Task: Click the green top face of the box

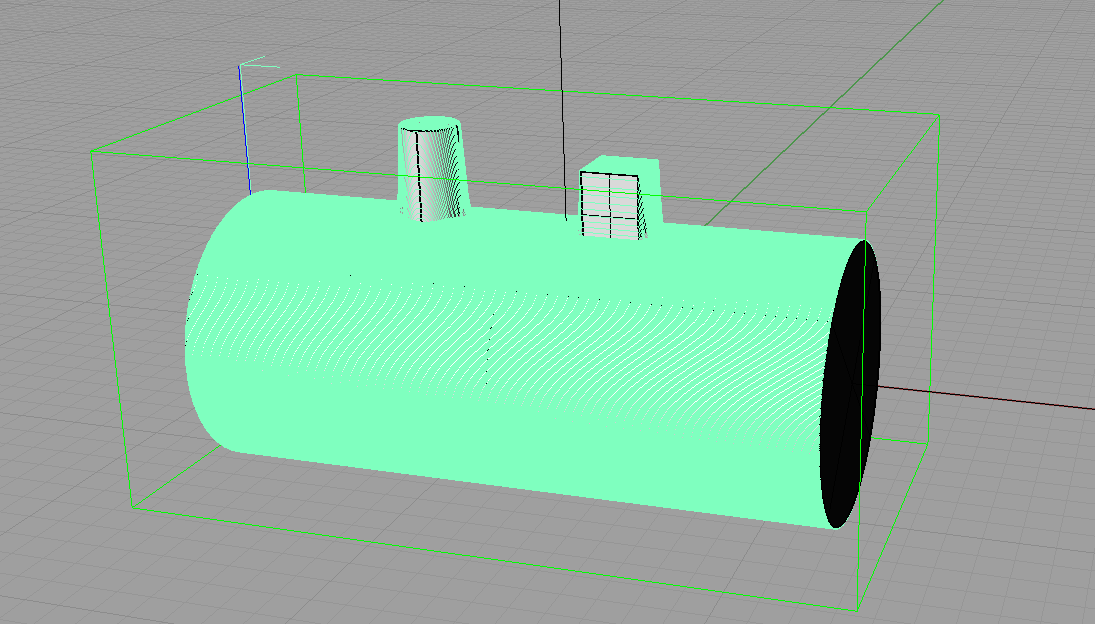Action: point(622,165)
